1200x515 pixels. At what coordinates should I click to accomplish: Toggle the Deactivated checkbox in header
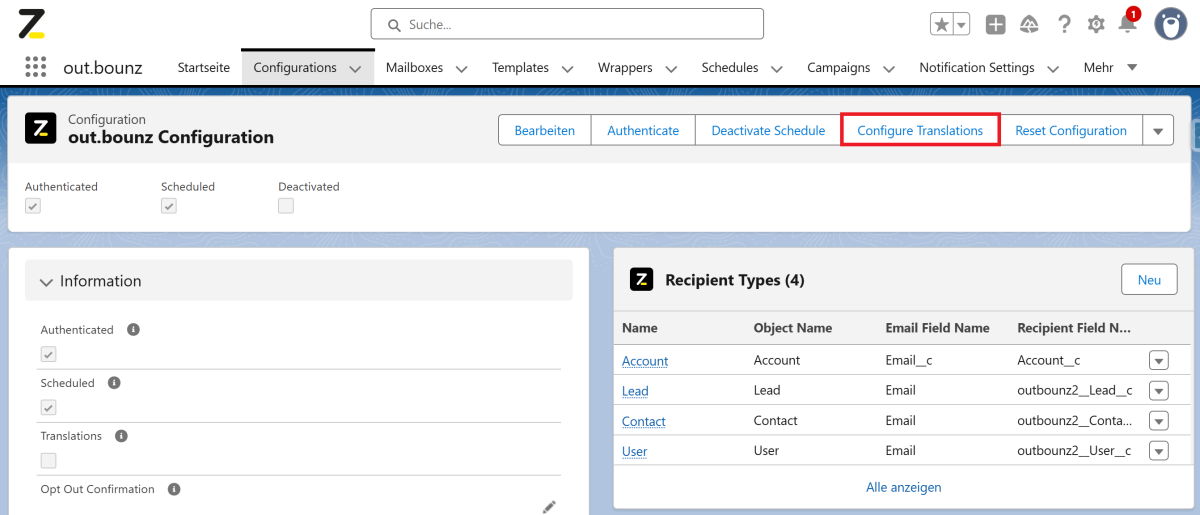click(286, 205)
